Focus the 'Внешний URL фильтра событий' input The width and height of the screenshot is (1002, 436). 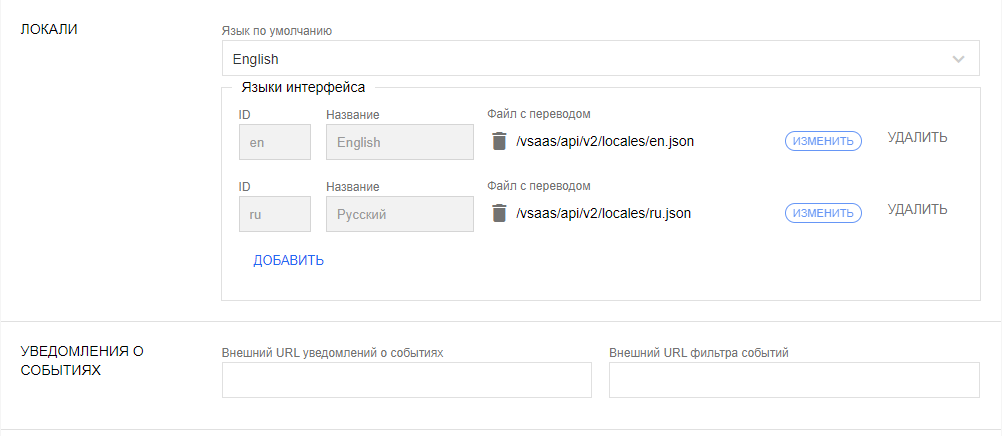click(793, 380)
